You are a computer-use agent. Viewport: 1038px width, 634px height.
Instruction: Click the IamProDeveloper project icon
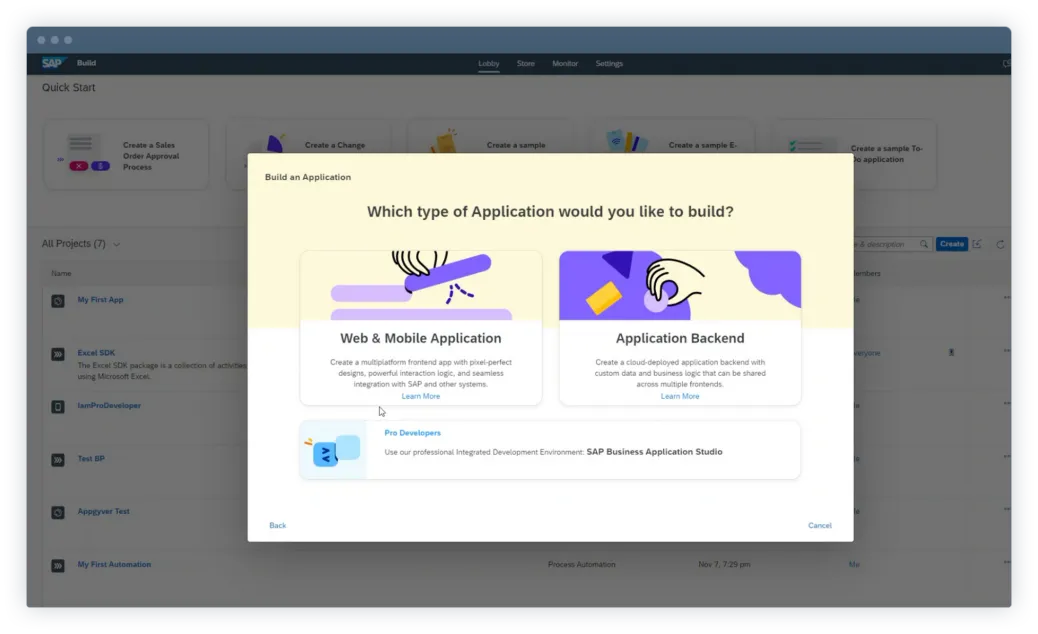(x=58, y=407)
